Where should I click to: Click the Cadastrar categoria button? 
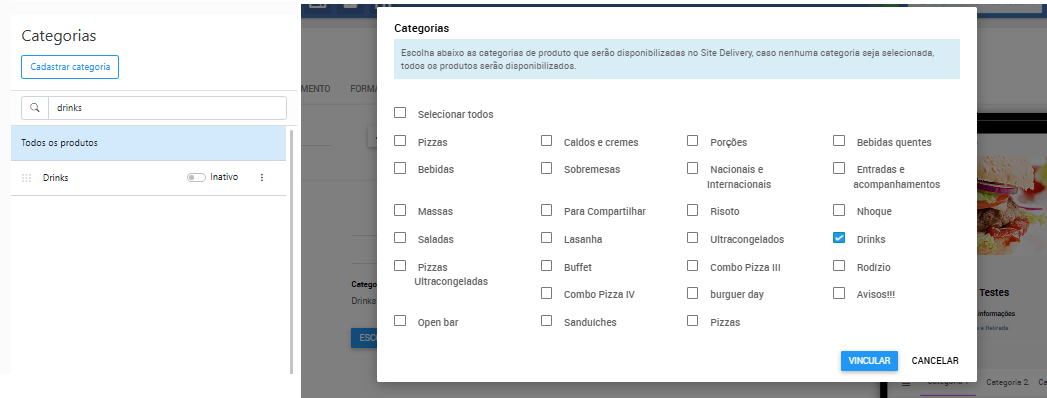pos(70,67)
